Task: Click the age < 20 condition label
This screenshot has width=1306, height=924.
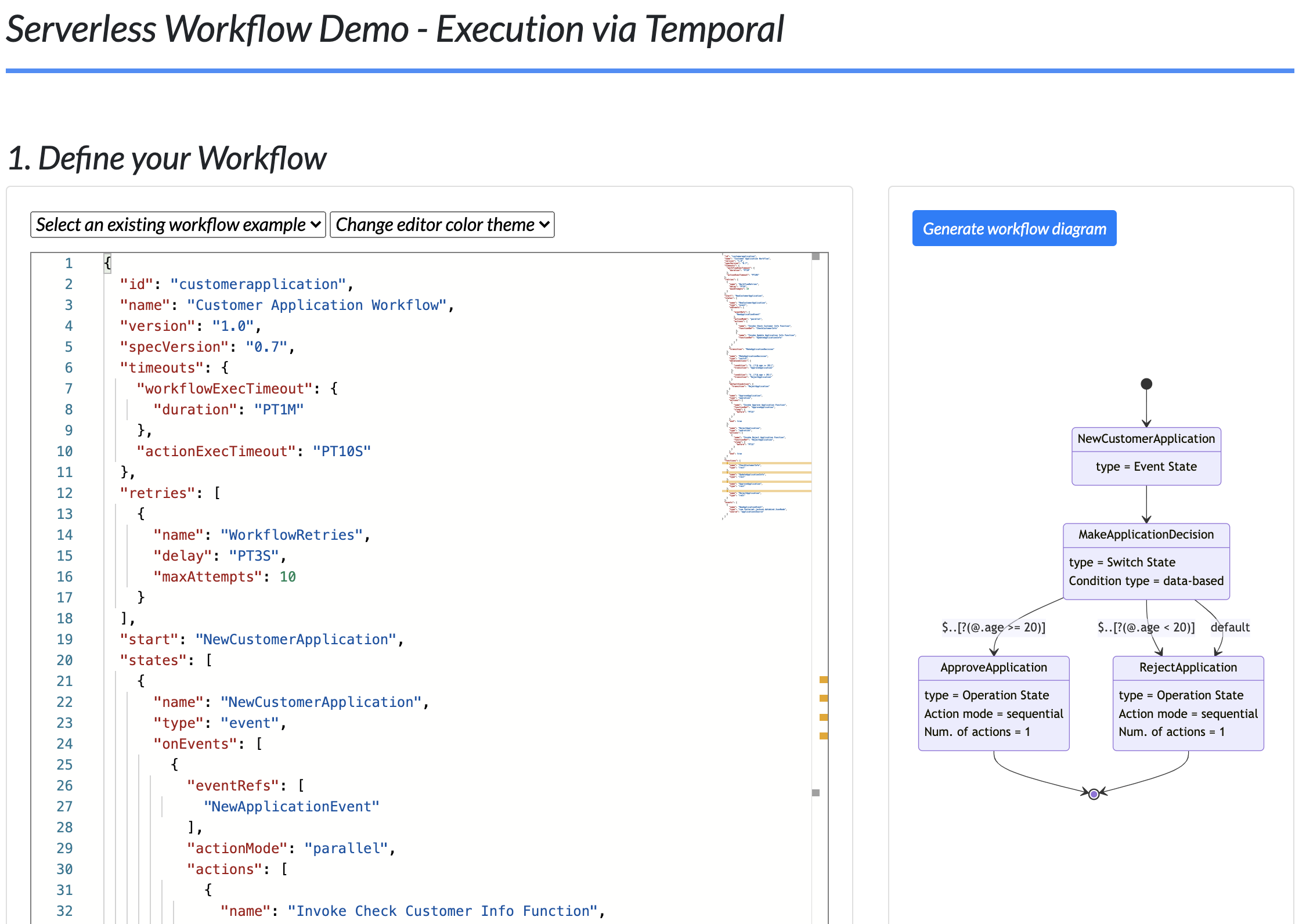Action: 1146,627
